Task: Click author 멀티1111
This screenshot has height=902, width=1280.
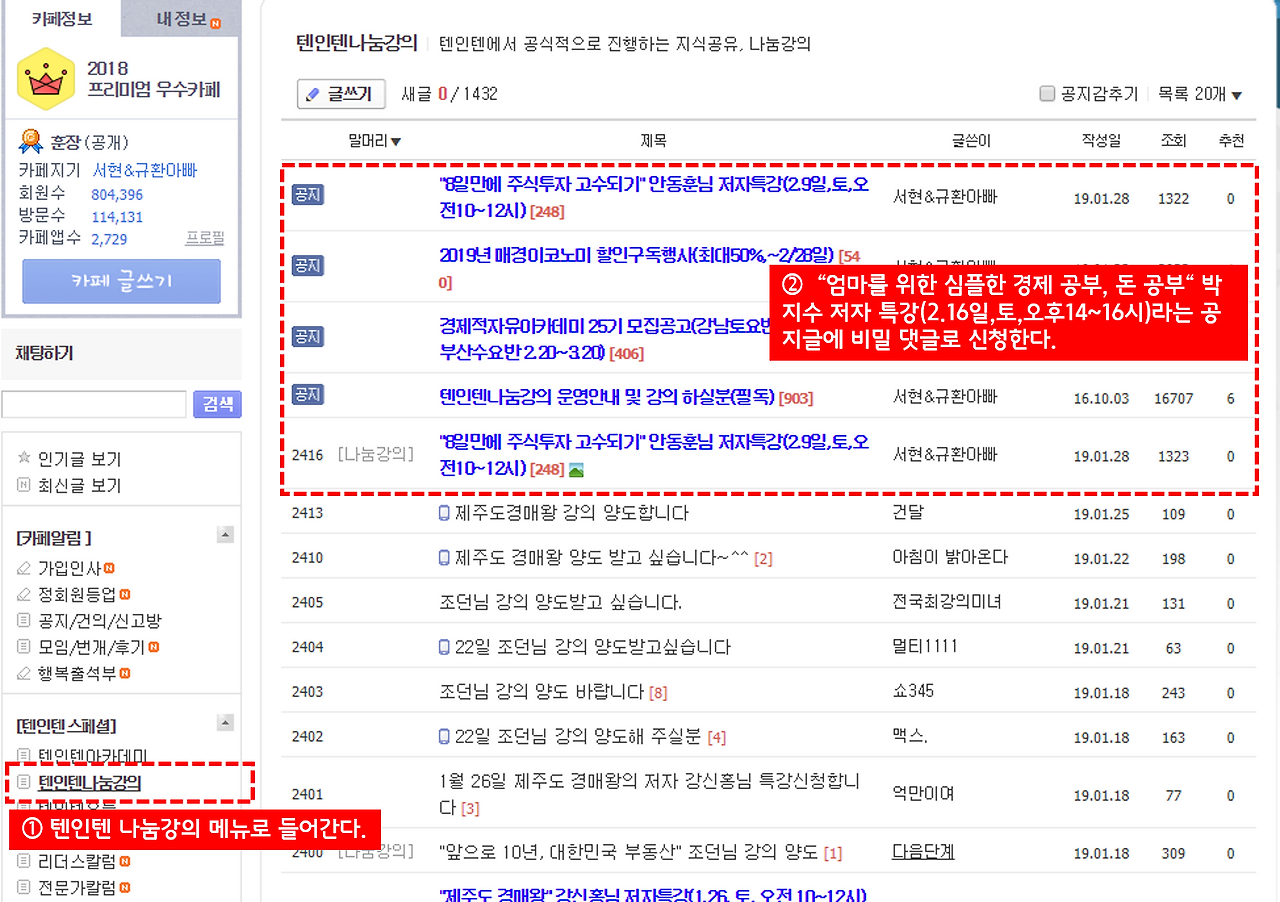Action: point(925,647)
